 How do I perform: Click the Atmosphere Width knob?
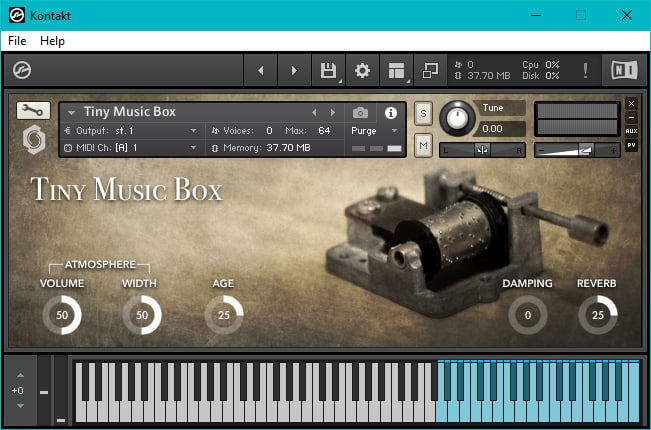coord(142,315)
